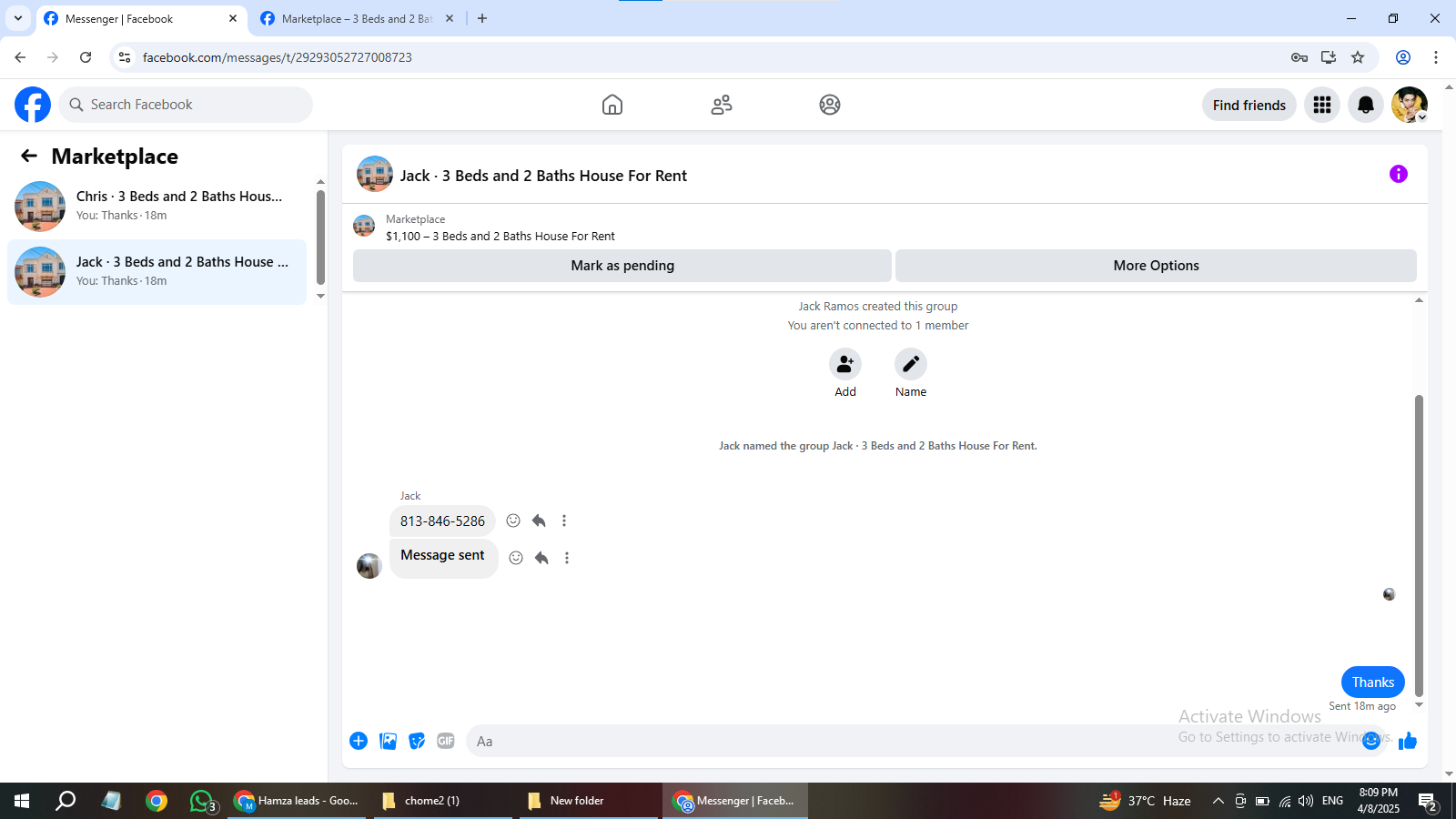Open saved passwords key icon
Viewport: 1456px width, 819px height.
[x=1299, y=57]
